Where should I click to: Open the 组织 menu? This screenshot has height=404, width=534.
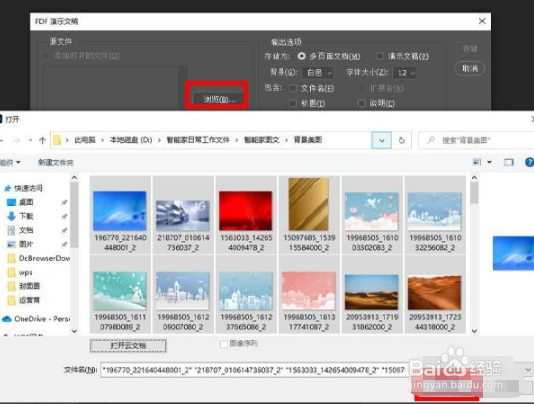click(x=10, y=162)
